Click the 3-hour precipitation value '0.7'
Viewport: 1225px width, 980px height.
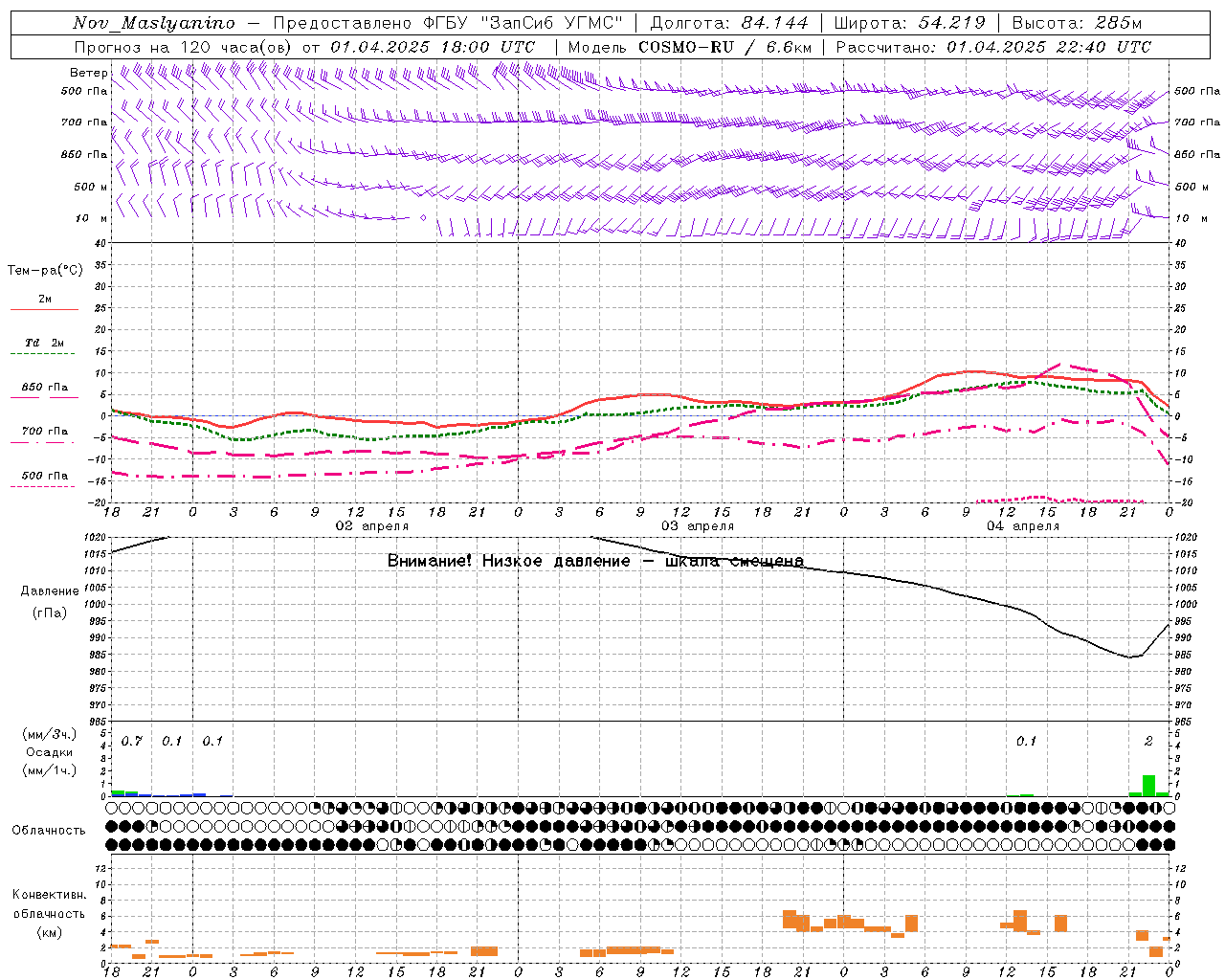[131, 741]
